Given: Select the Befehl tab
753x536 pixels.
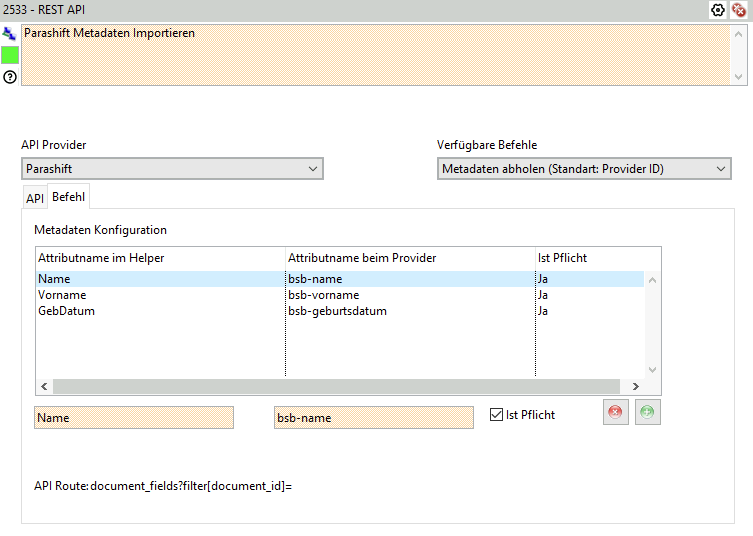Looking at the screenshot, I should (69, 196).
